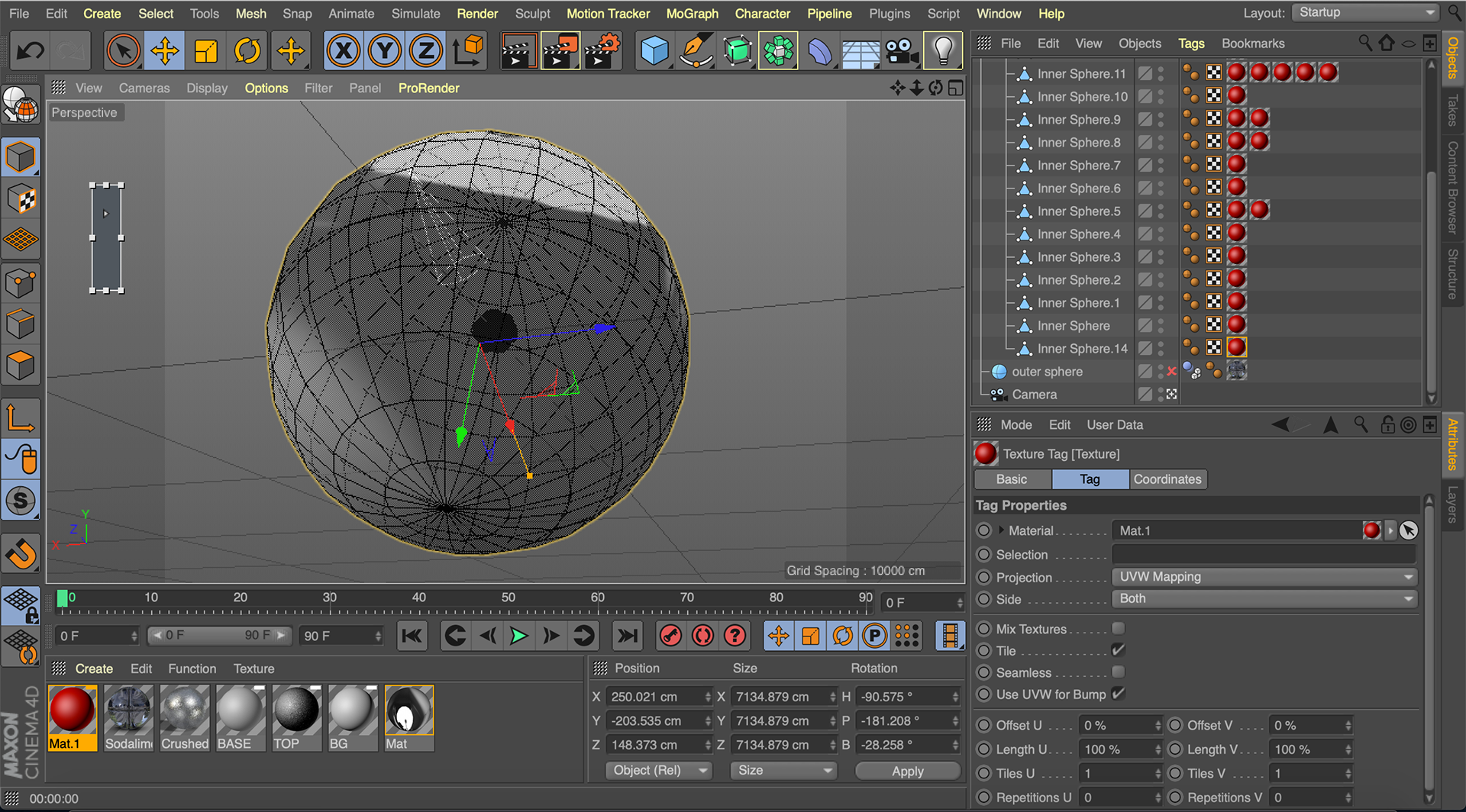Open the Camera object icon in toolbar
Screen dimensions: 1466x812
(901, 52)
